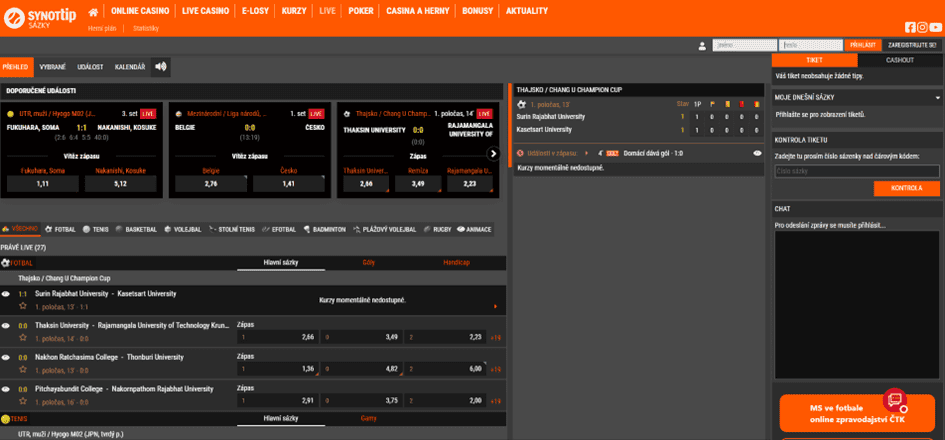The image size is (945, 440).
Task: Filter live events by Basketbal
Action: click(x=136, y=230)
